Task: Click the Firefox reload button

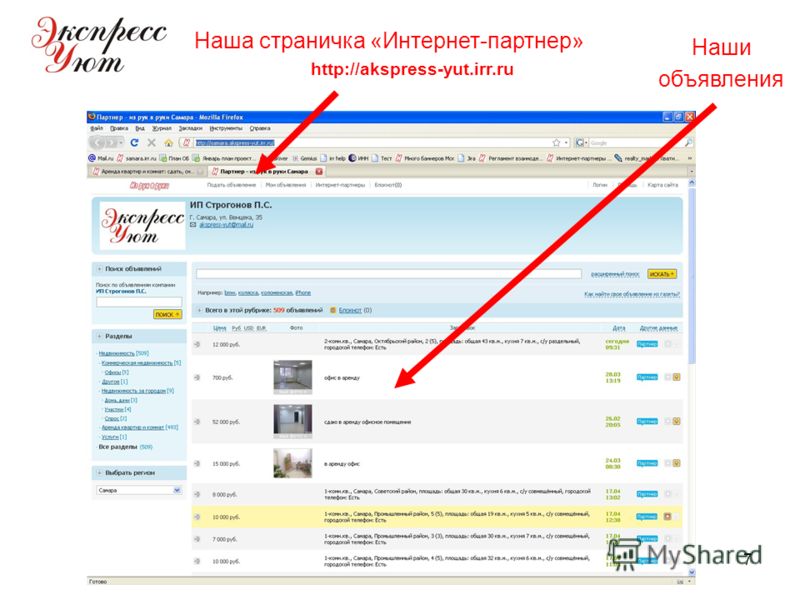Action: click(x=134, y=143)
